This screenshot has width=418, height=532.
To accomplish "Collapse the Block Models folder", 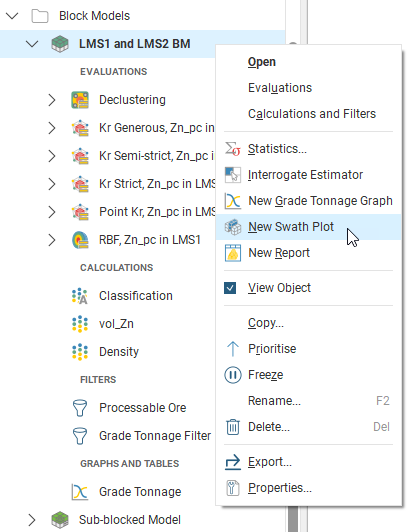I will tap(12, 16).
